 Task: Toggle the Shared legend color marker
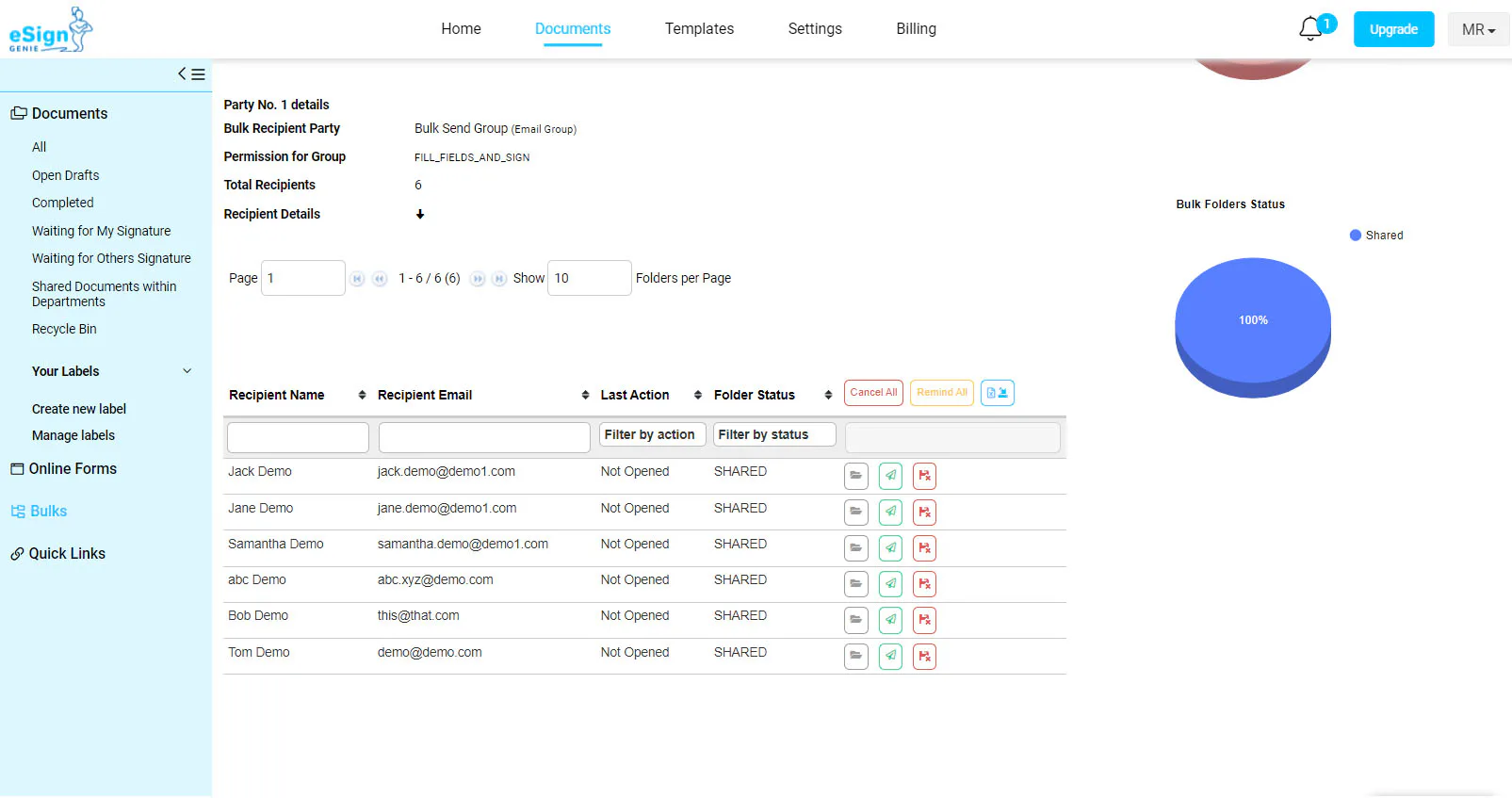pyautogui.click(x=1356, y=236)
